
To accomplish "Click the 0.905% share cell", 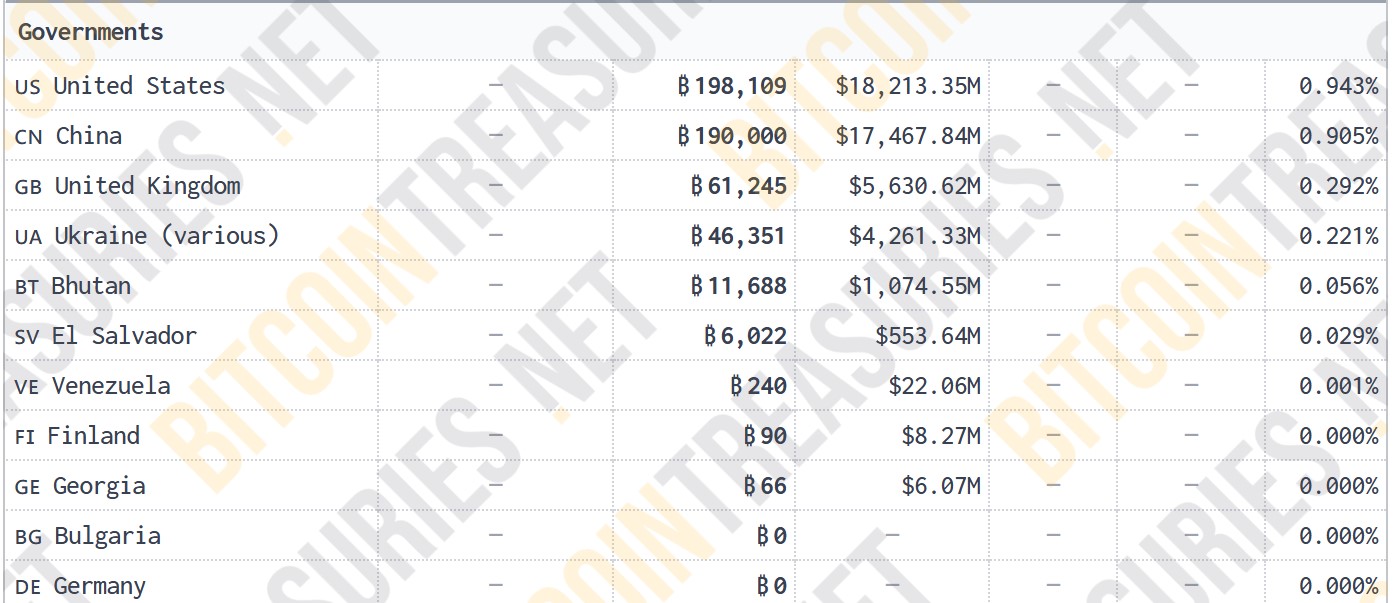I will [1339, 136].
